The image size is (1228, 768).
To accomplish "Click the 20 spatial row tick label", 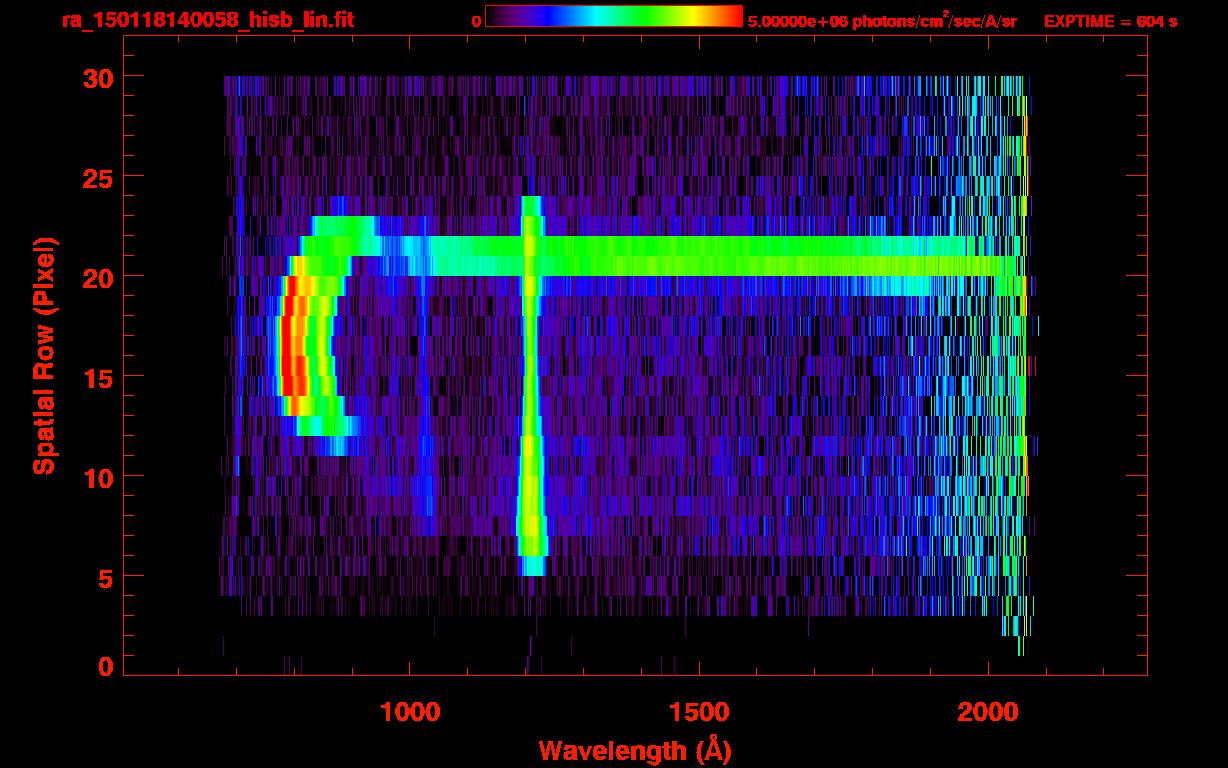I will point(98,277).
